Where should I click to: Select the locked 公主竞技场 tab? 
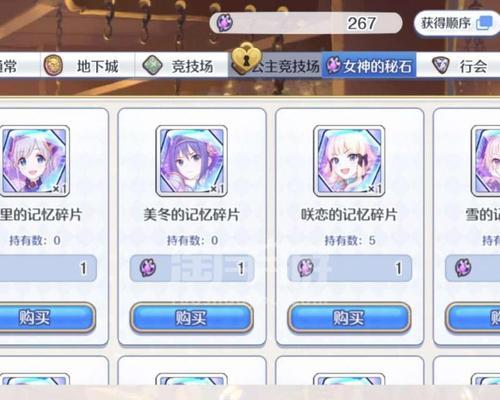(275, 65)
